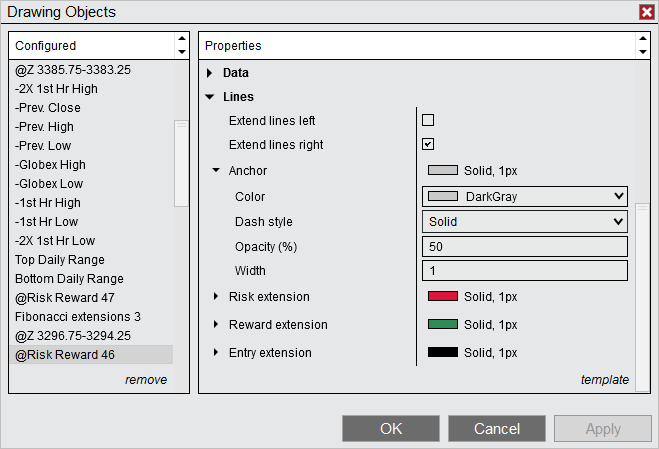
Task: Click the Cancel button
Action: (497, 428)
